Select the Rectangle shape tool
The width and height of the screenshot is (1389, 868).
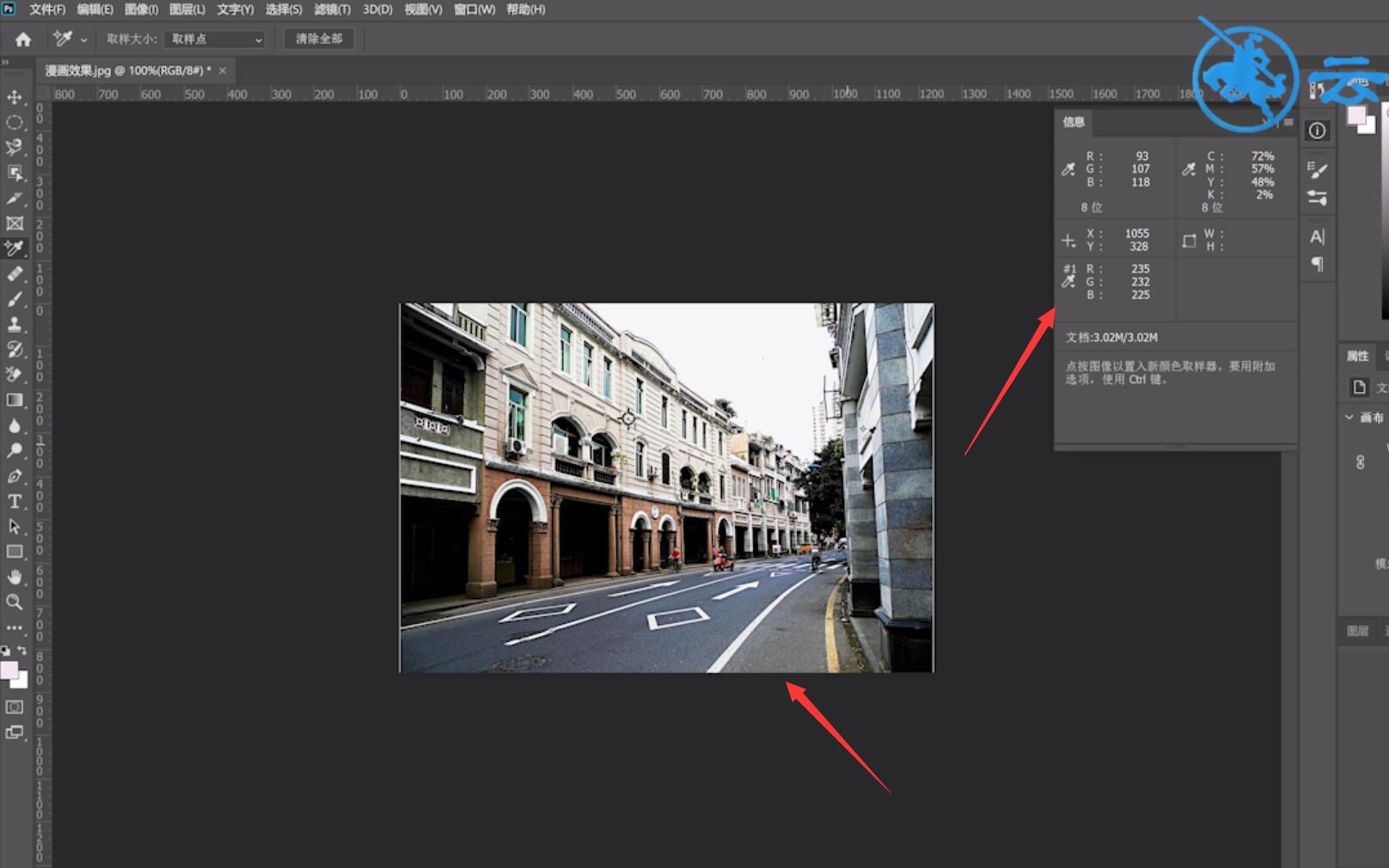pyautogui.click(x=15, y=552)
